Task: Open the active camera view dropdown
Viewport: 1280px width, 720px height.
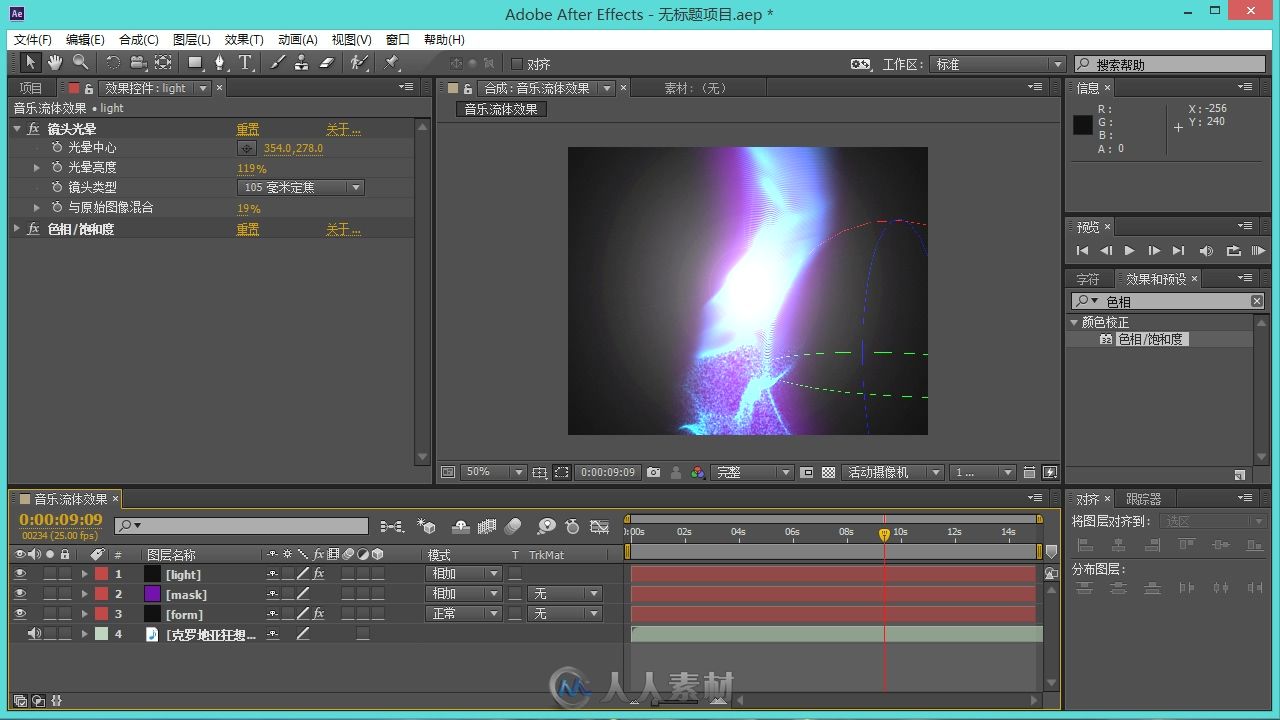Action: [894, 472]
